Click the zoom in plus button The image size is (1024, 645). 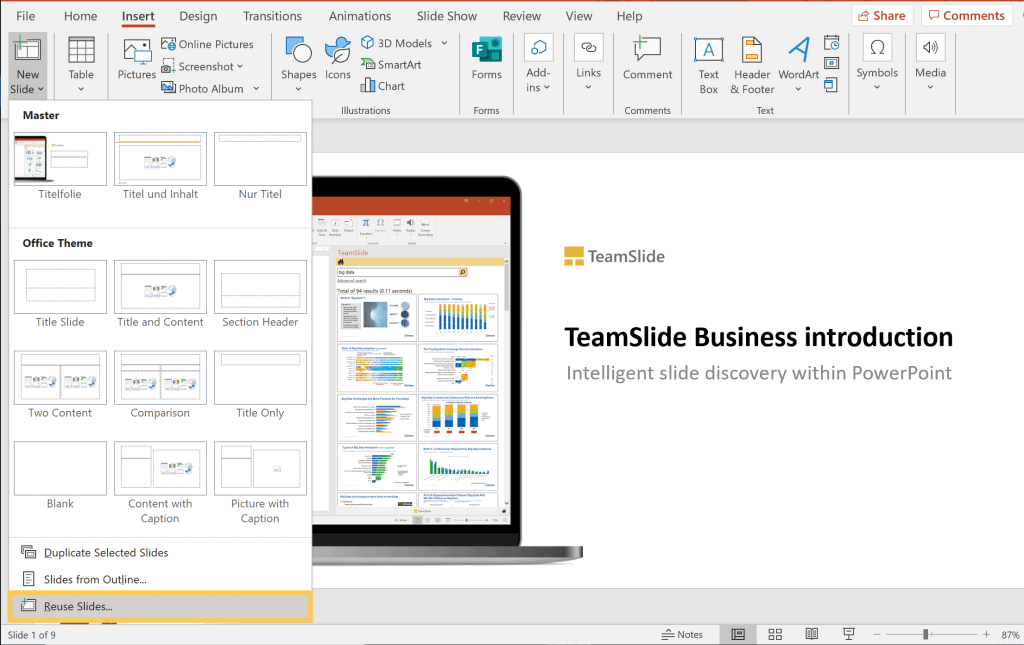click(986, 635)
